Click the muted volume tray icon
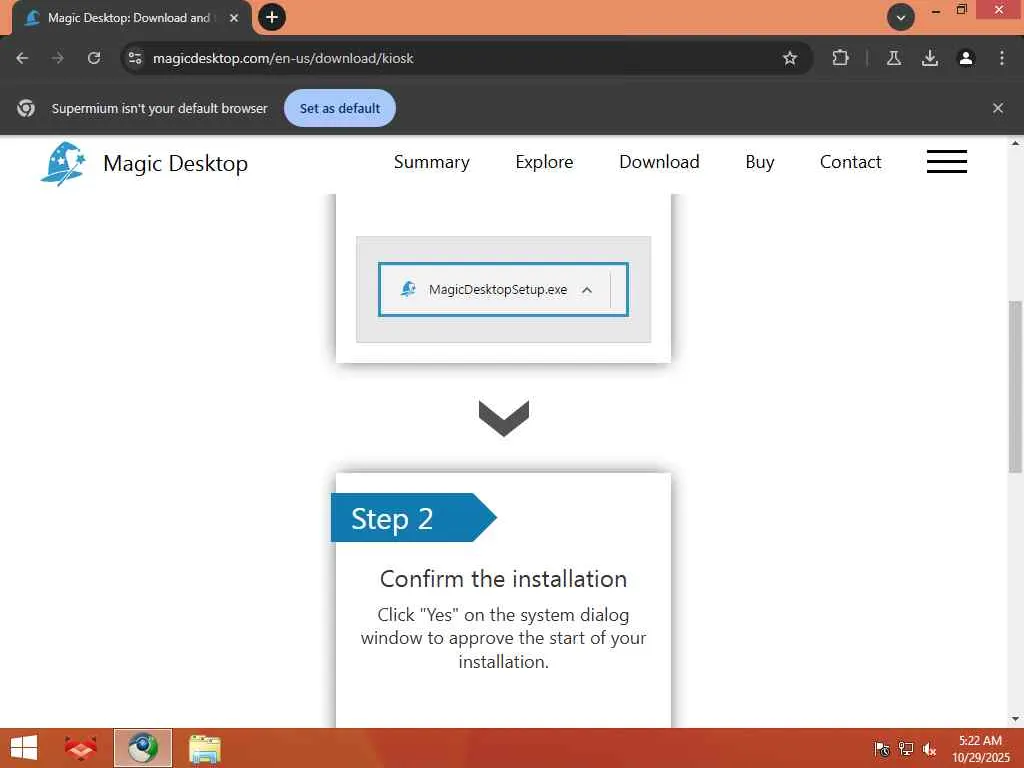The width and height of the screenshot is (1024, 768). (929, 748)
